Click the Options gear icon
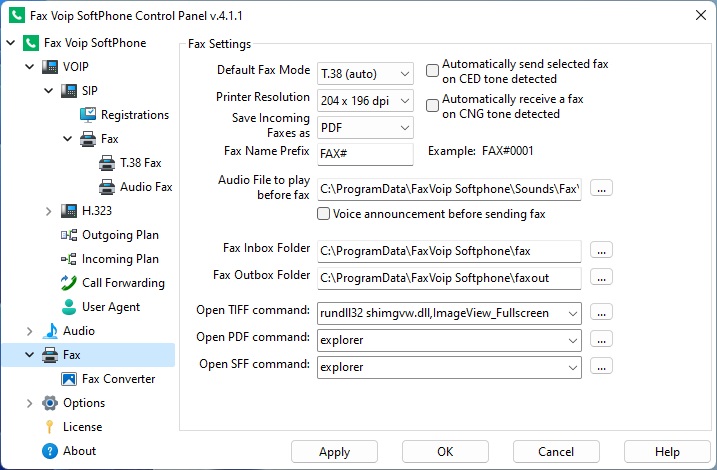Screen dimensions: 717x470 50,403
